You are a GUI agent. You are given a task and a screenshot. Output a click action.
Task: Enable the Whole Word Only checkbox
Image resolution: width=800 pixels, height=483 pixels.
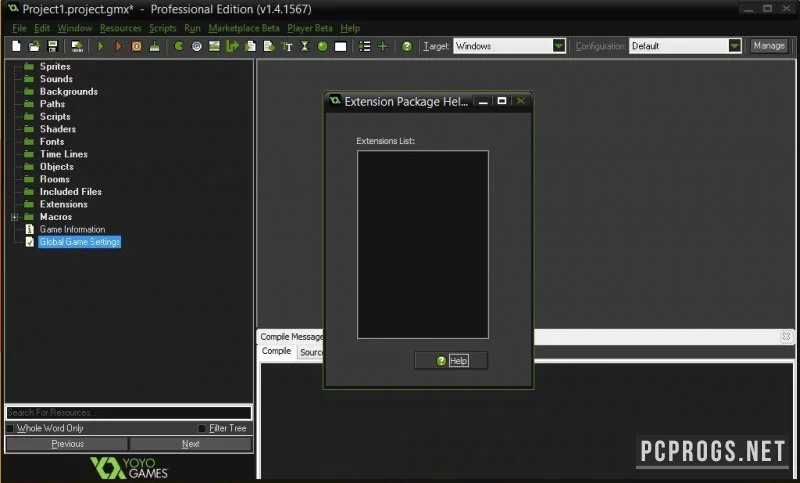pyautogui.click(x=10, y=428)
